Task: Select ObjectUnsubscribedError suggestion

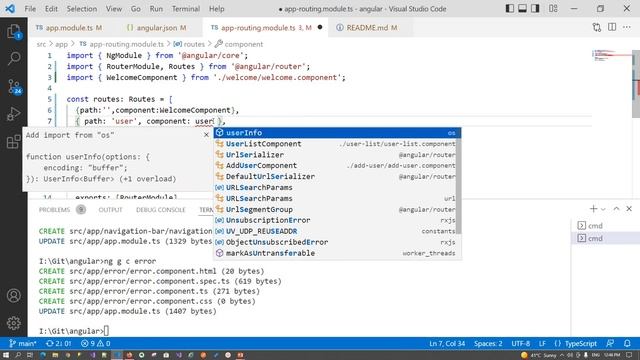Action: [x=335, y=242]
